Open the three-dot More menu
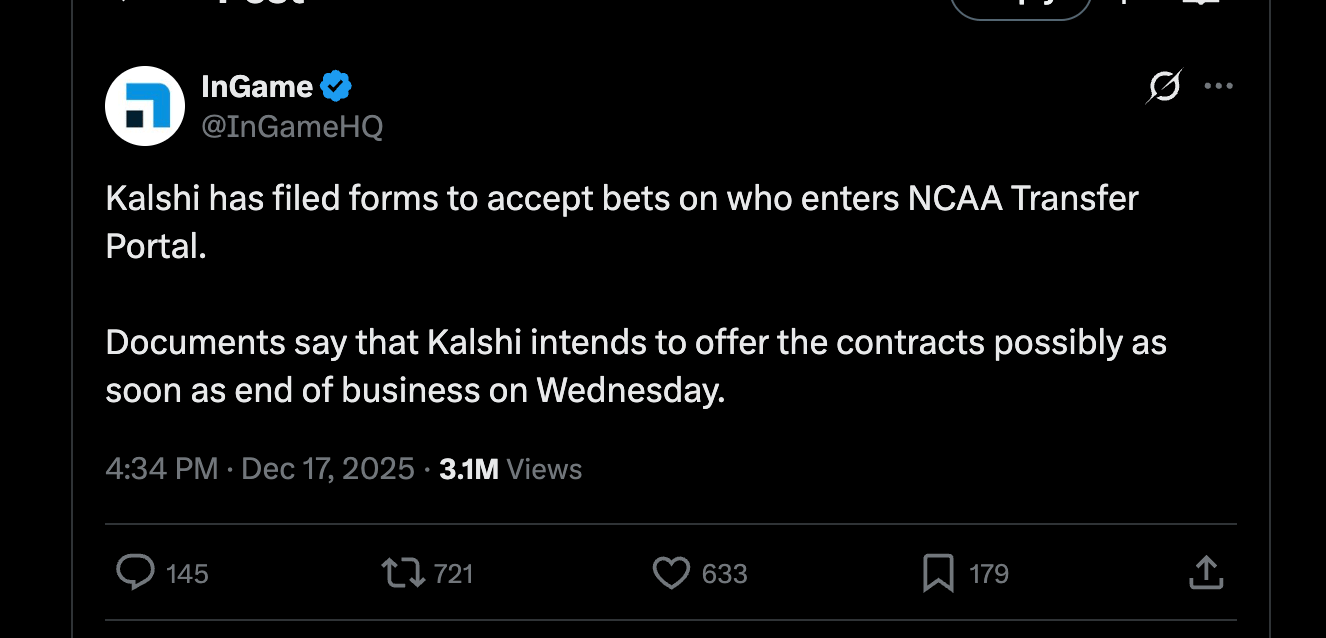This screenshot has height=638, width=1326. pos(1218,87)
